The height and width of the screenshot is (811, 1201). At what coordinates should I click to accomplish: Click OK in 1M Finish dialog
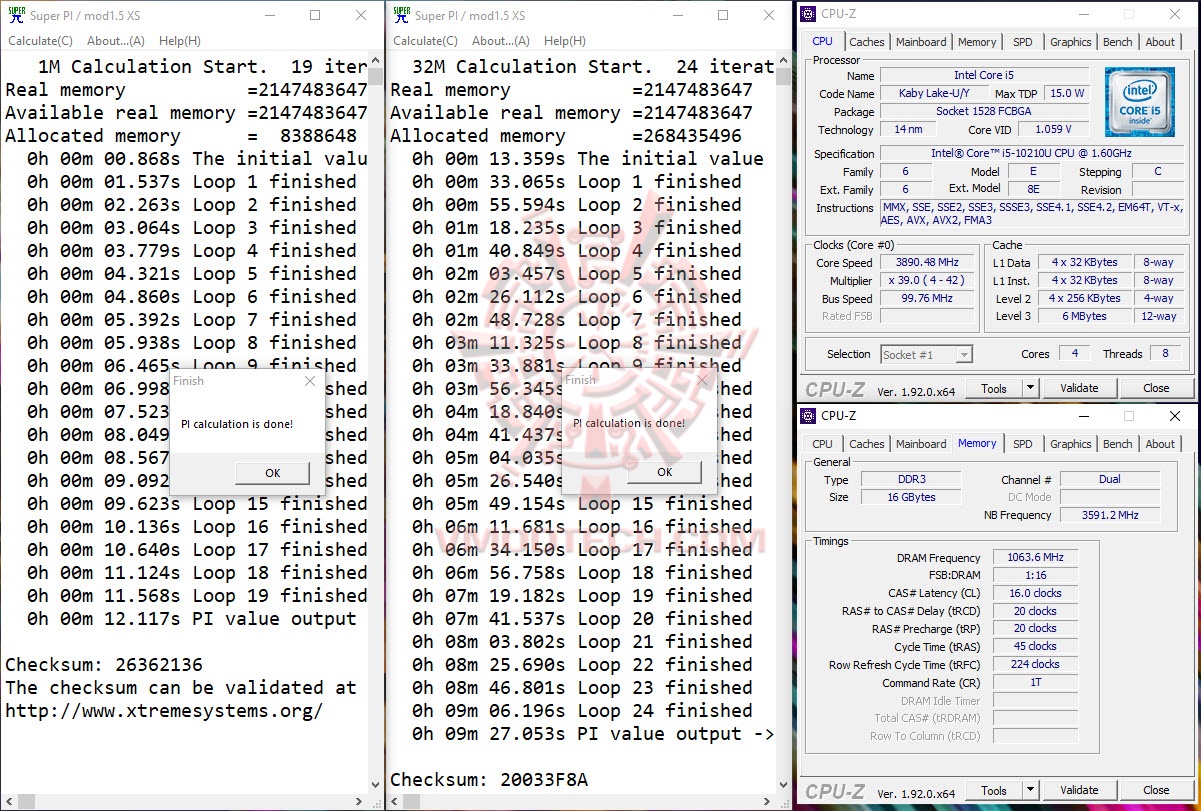[x=272, y=473]
